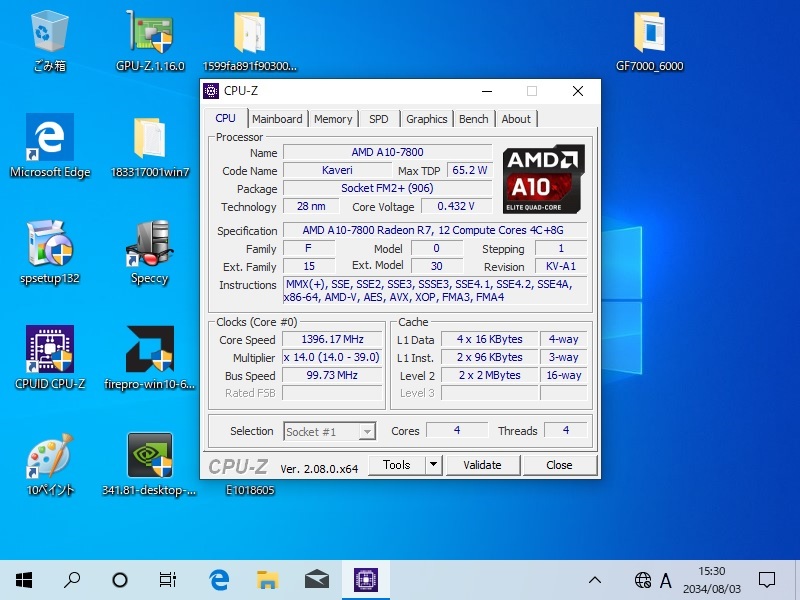Launch the Speccy desktop shortcut

tap(149, 253)
